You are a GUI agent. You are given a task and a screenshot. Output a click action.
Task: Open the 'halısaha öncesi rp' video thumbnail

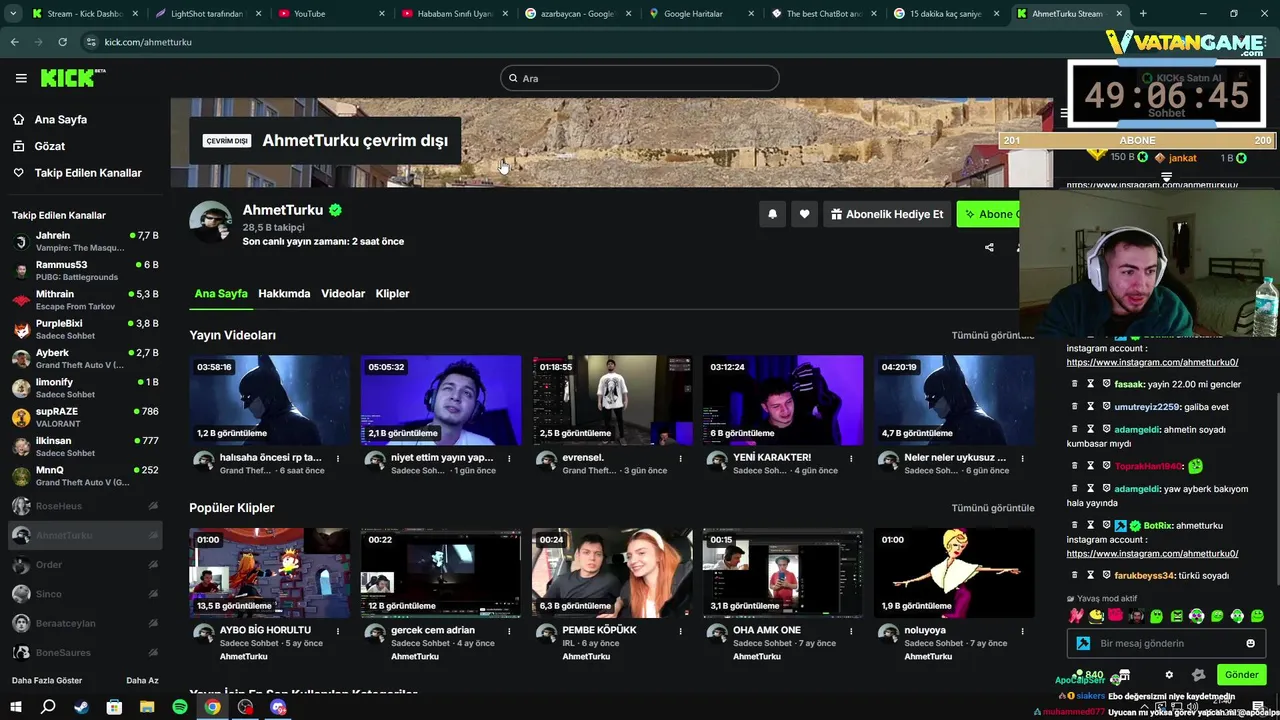coord(270,400)
